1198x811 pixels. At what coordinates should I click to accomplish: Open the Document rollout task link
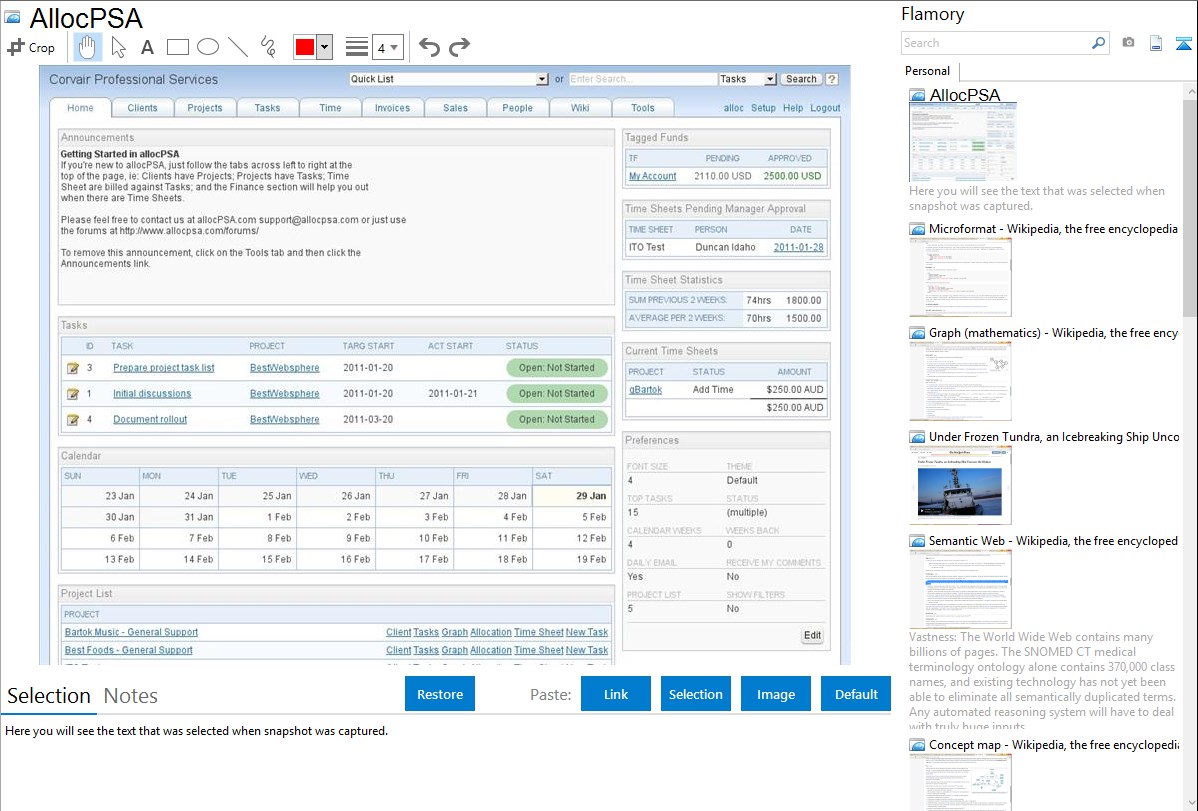pyautogui.click(x=150, y=420)
